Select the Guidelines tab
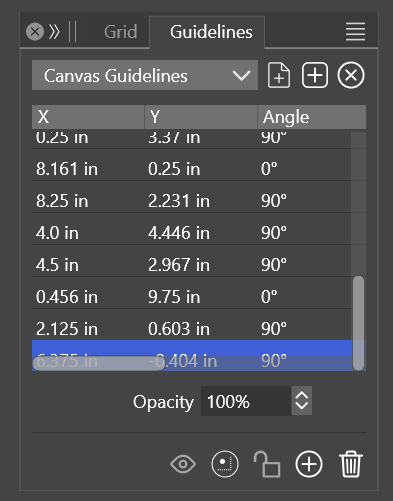The image size is (393, 501). pos(211,32)
